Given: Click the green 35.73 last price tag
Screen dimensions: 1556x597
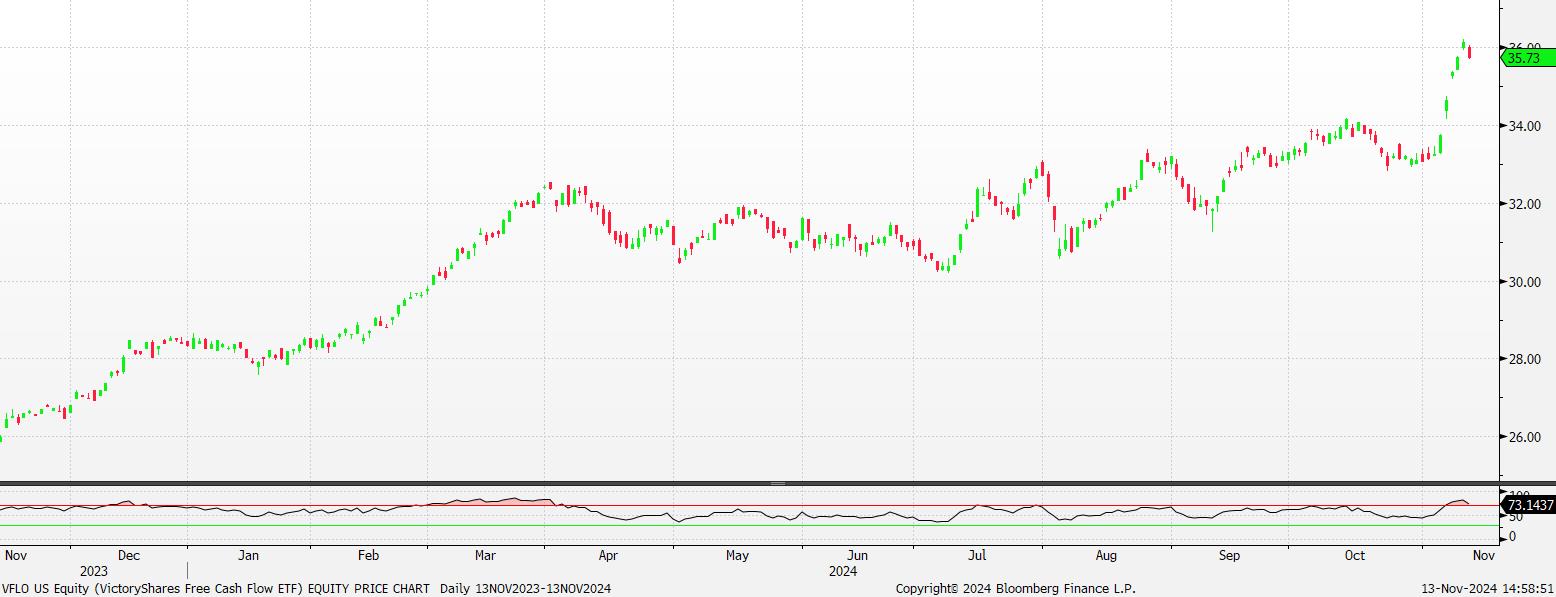Looking at the screenshot, I should click(1528, 58).
